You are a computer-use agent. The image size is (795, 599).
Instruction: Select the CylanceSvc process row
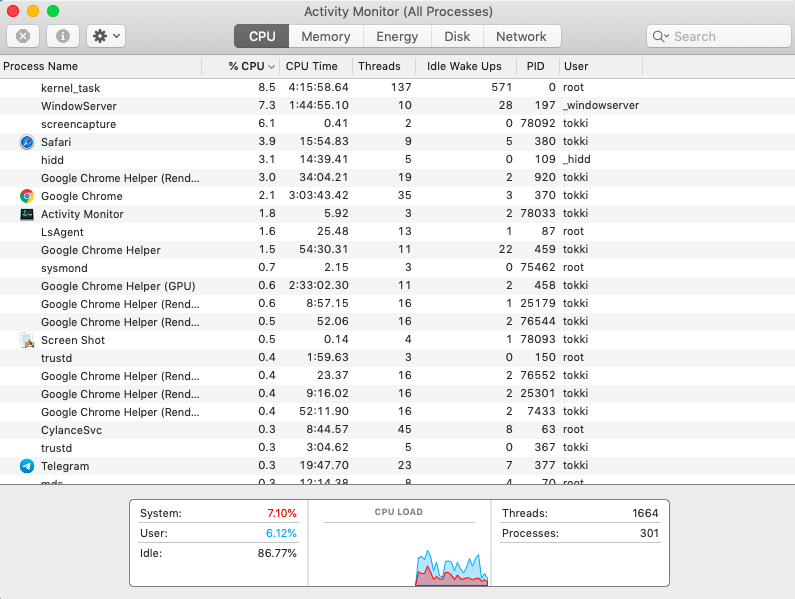click(398, 430)
